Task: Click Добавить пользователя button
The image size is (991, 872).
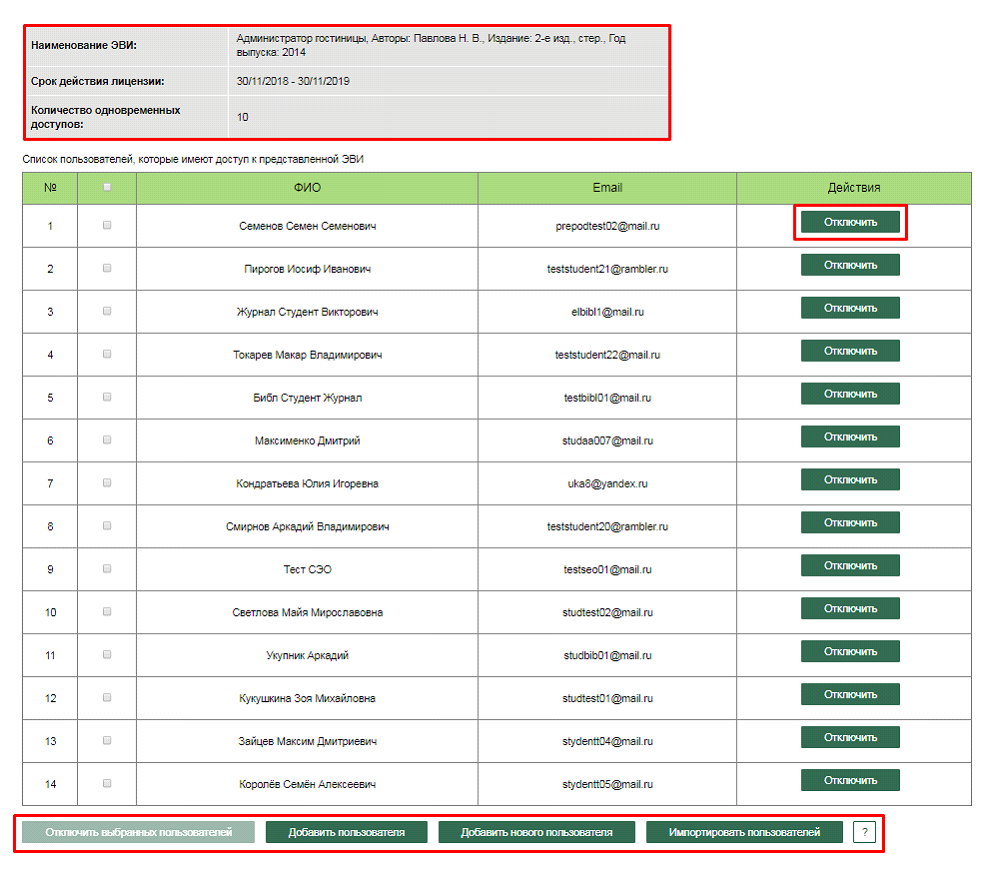Action: 346,832
